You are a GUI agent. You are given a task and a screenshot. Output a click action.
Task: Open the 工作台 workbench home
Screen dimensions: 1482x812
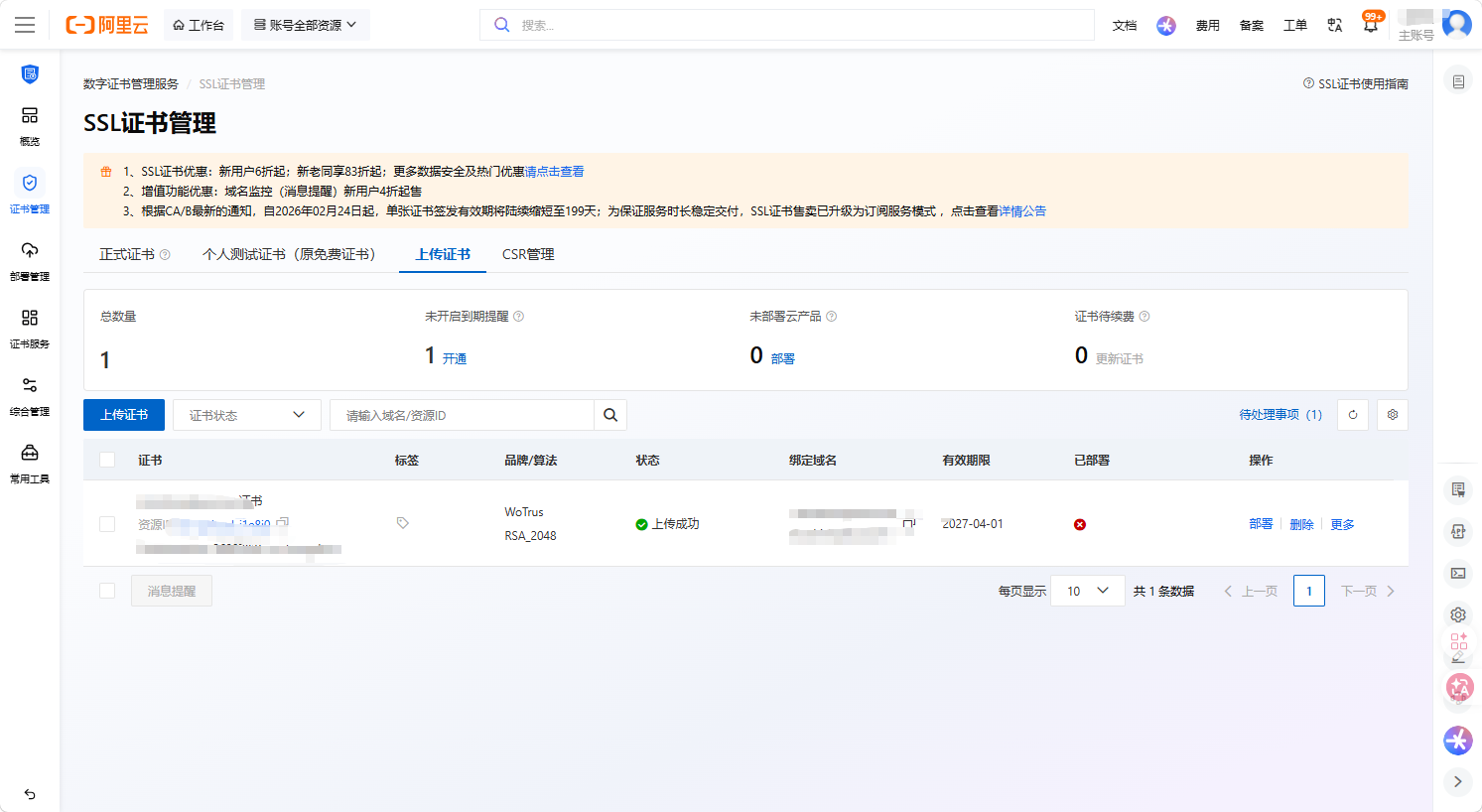pos(199,25)
